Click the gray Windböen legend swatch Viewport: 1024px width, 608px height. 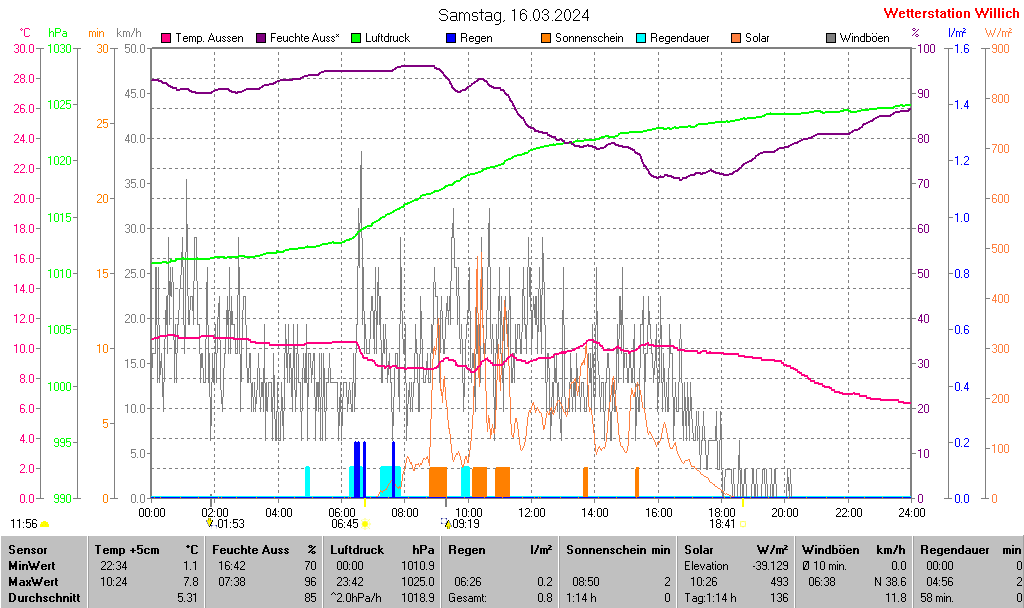pyautogui.click(x=831, y=38)
